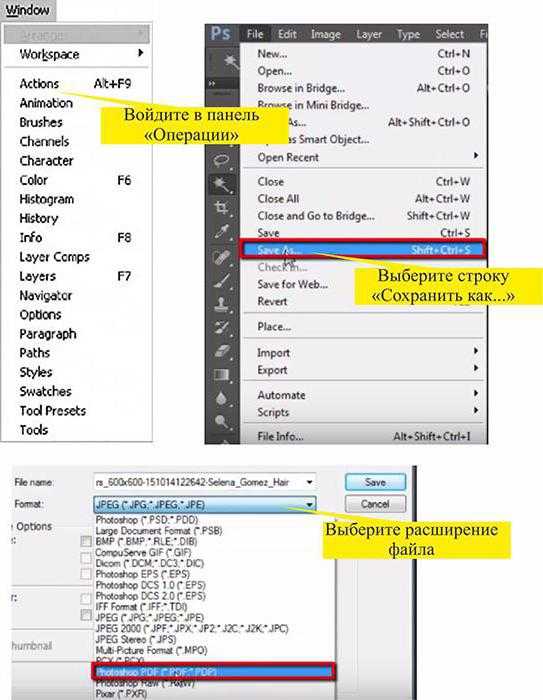Select the Lasso tool
The width and height of the screenshot is (543, 700).
coord(222,159)
